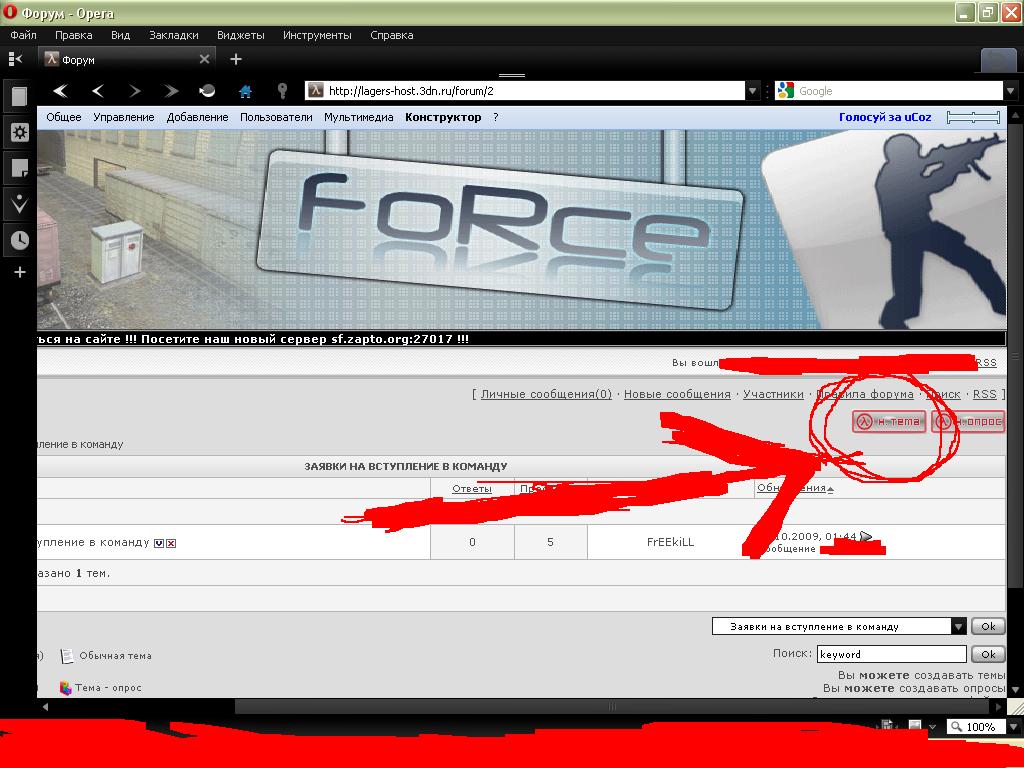Open the Управление admin bar menu

(124, 118)
